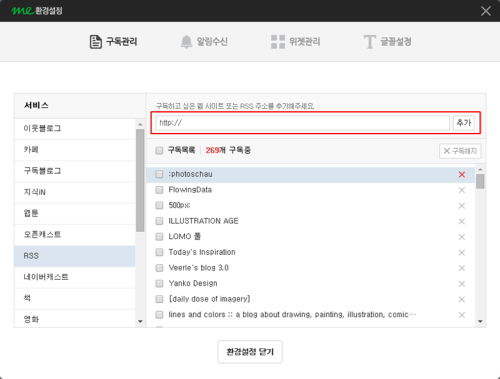Remove Veerle's blog 3.0 with its X icon
This screenshot has height=379, width=500.
click(462, 268)
